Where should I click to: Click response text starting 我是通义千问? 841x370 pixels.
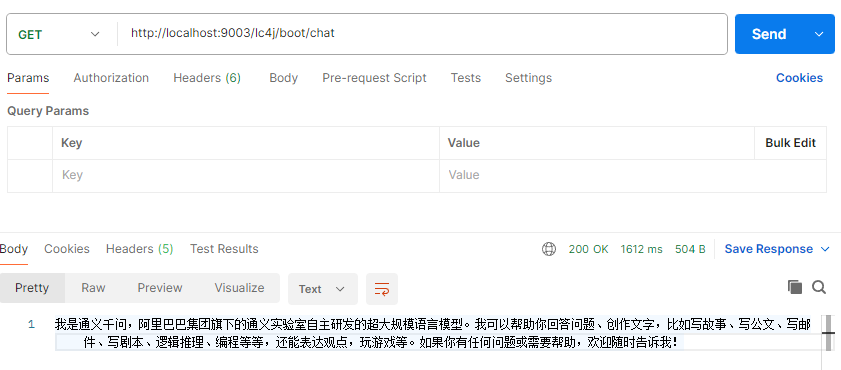tap(433, 333)
